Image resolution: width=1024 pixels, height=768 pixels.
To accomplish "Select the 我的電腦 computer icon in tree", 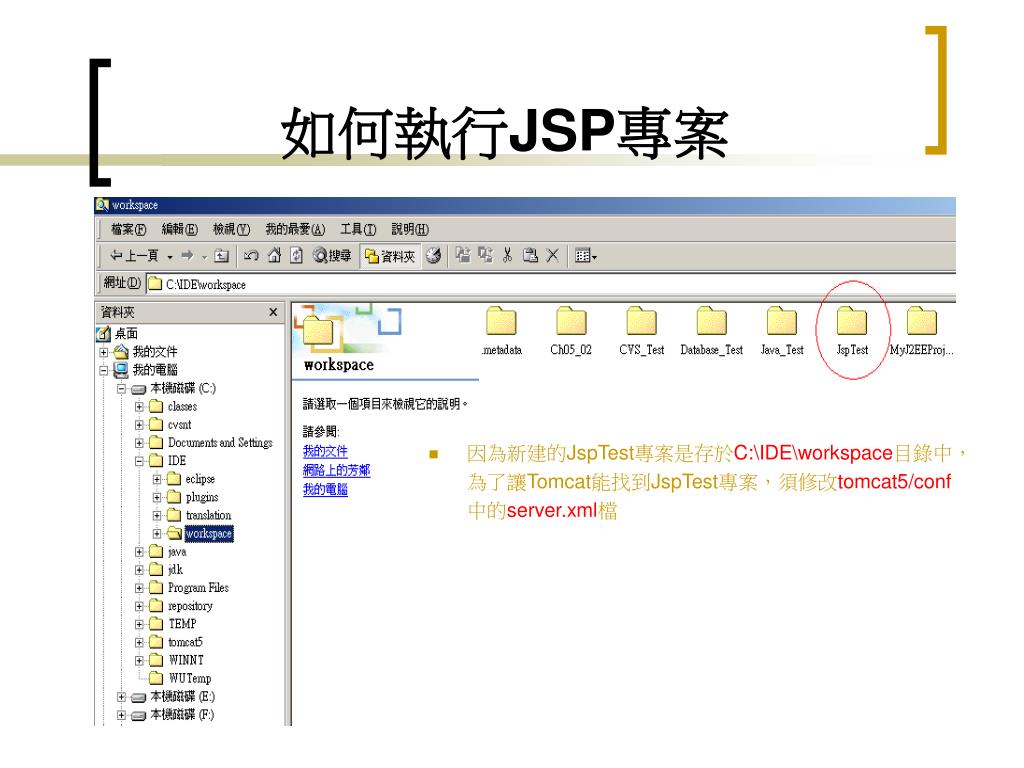I will 121,370.
